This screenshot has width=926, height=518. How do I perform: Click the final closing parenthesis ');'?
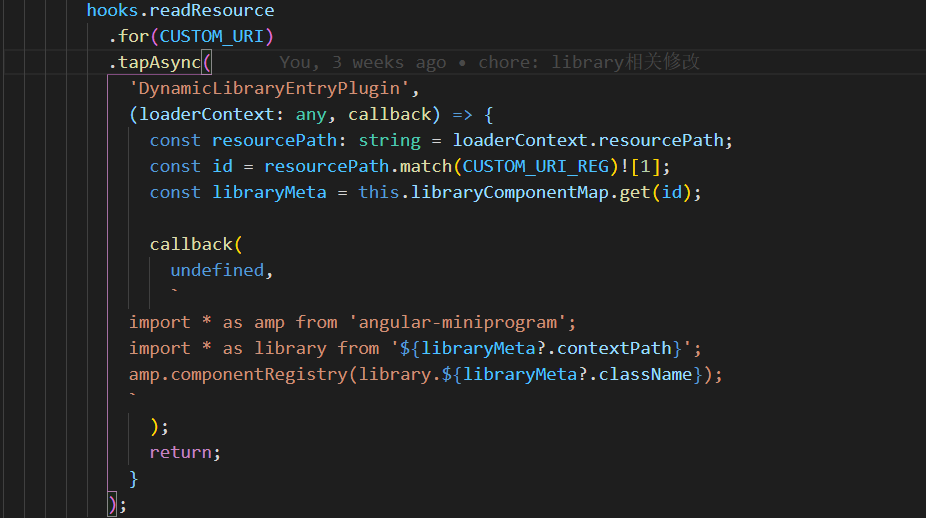pyautogui.click(x=118, y=504)
